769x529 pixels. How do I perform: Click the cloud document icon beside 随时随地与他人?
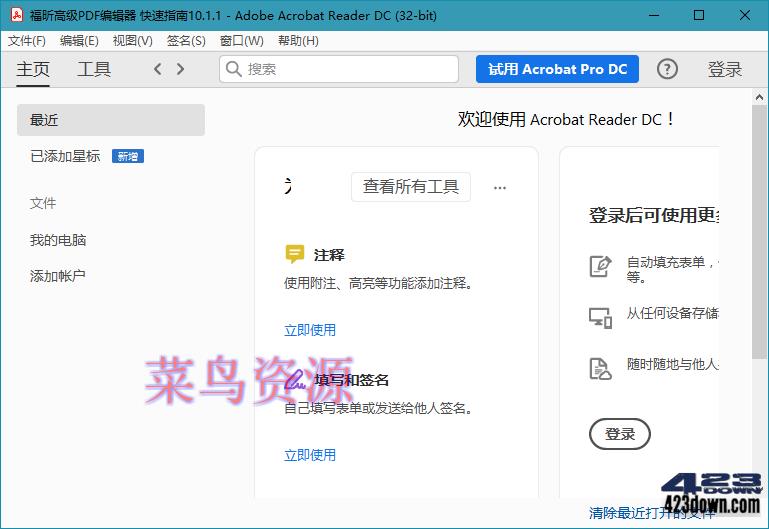[600, 369]
